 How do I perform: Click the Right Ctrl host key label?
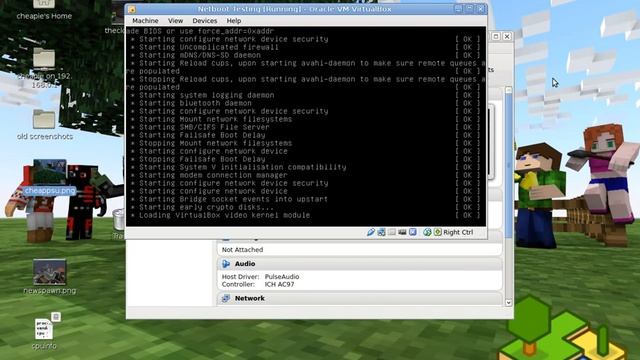click(458, 232)
